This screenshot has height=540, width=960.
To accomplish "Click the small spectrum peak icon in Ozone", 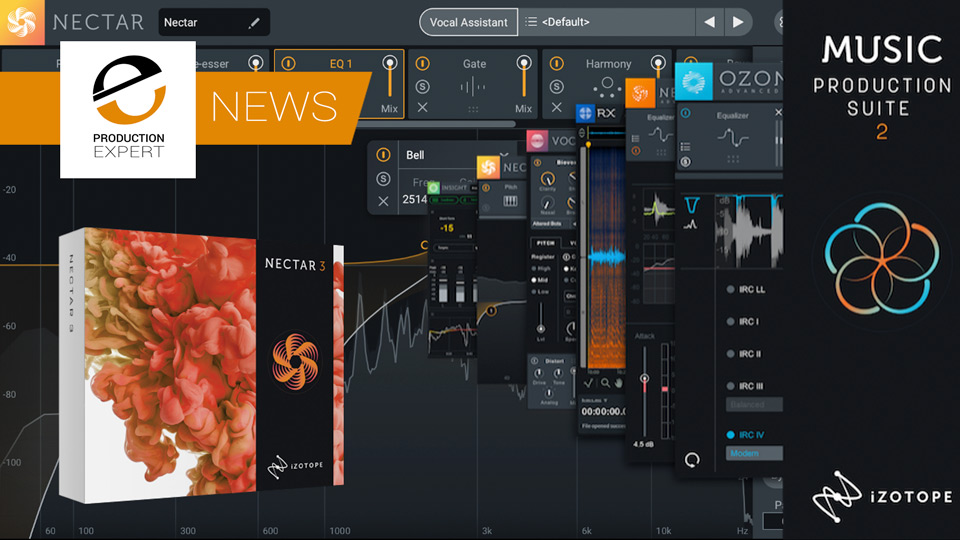I will [x=691, y=225].
